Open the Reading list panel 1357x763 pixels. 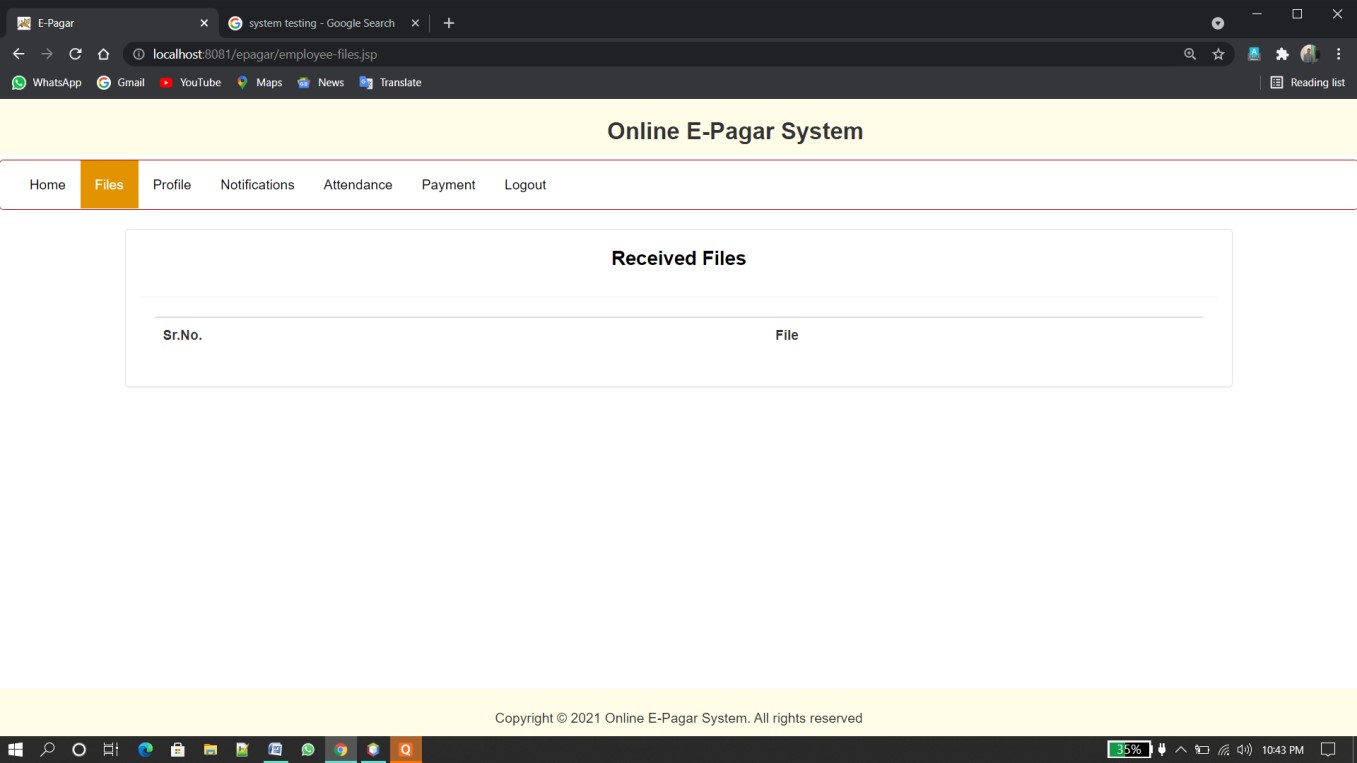(1307, 82)
